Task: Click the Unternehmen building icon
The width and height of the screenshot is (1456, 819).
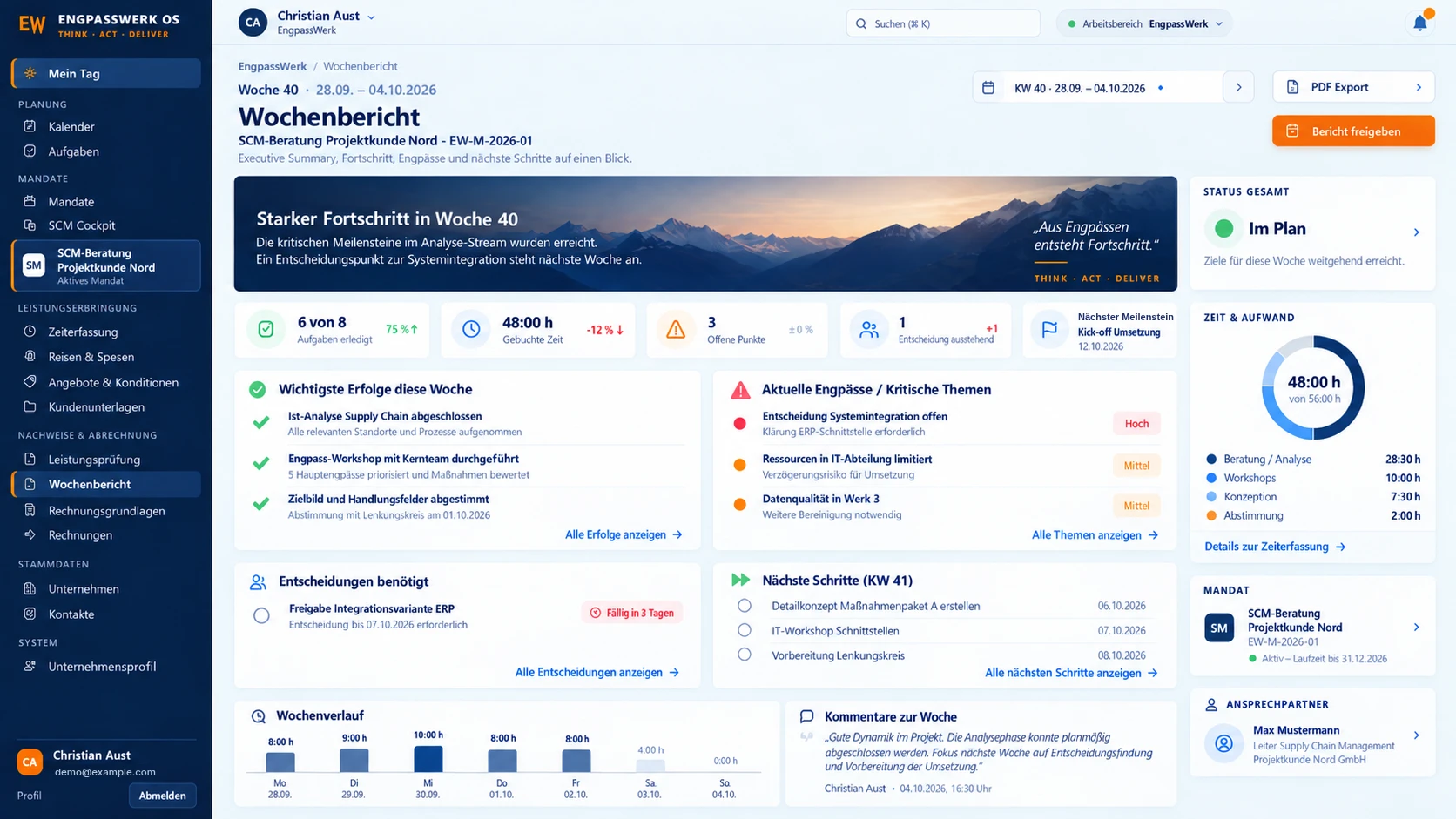Action: pos(30,588)
